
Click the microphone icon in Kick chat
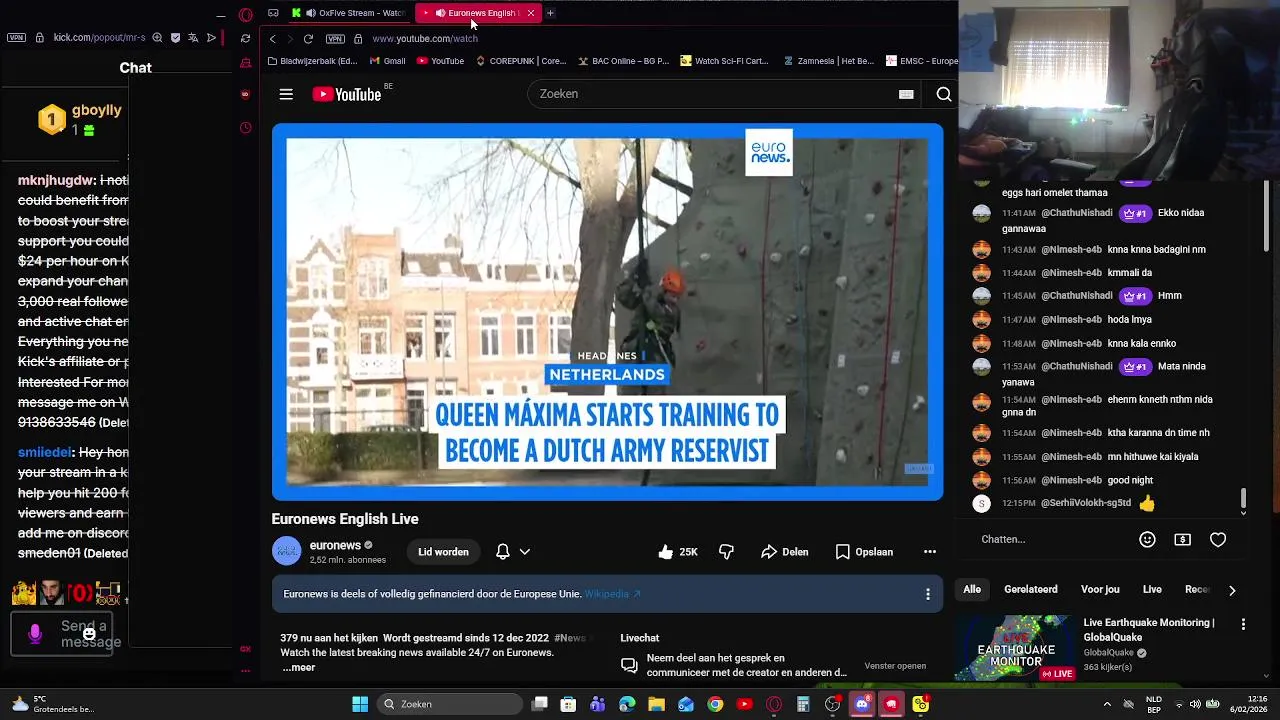35,634
